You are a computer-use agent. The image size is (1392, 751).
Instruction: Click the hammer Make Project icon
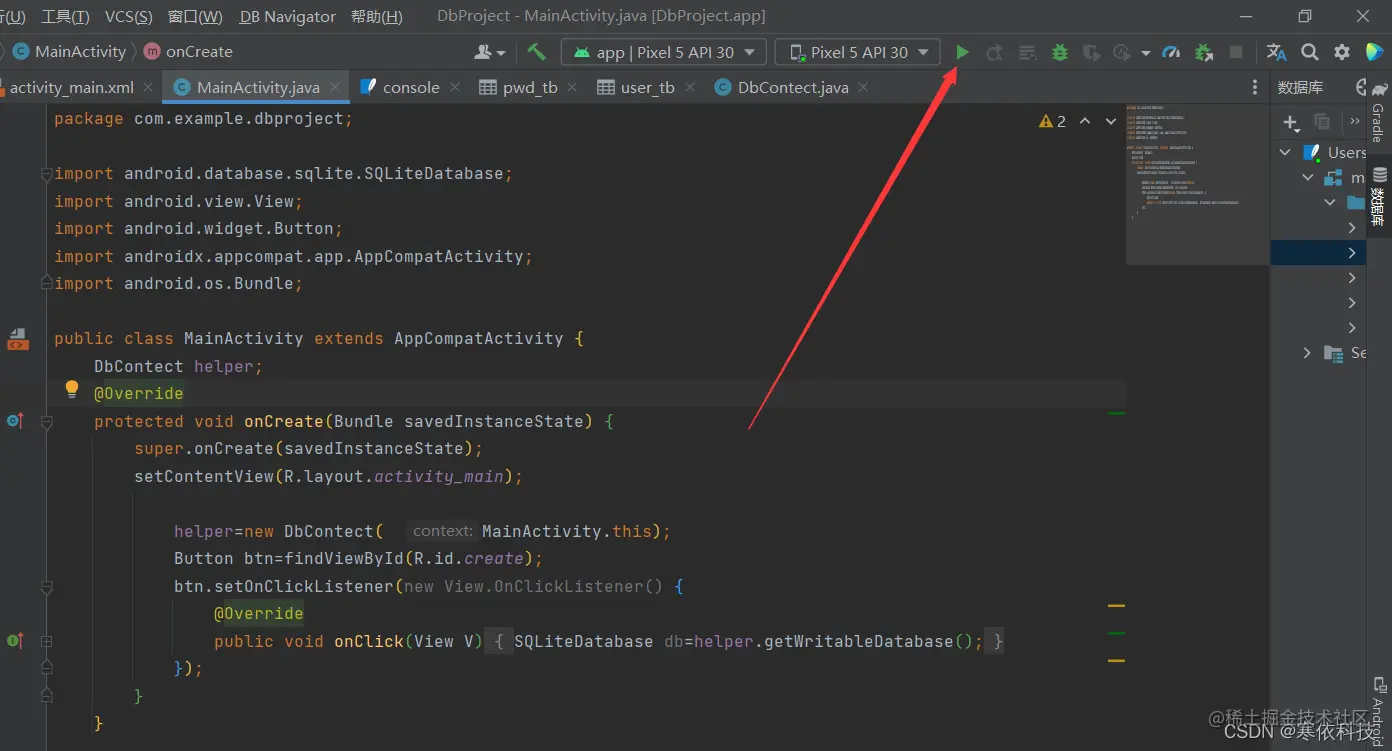click(x=536, y=52)
